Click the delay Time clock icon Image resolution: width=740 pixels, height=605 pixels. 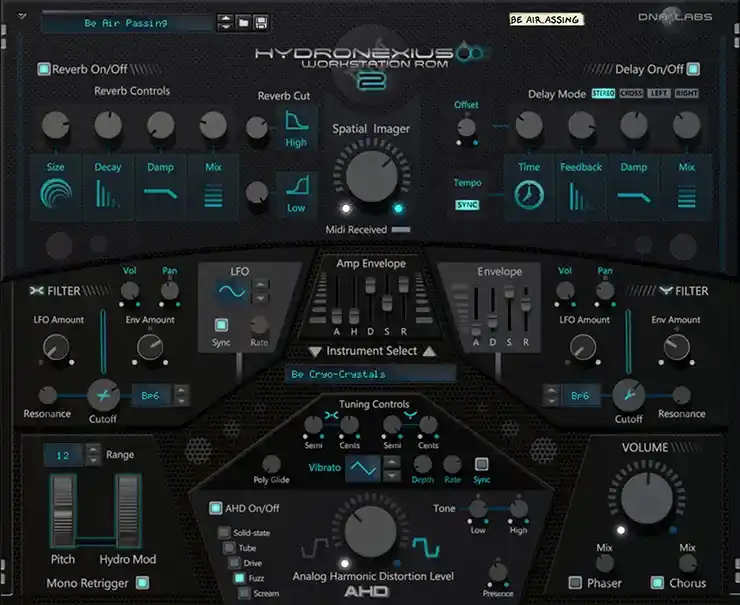tap(529, 194)
